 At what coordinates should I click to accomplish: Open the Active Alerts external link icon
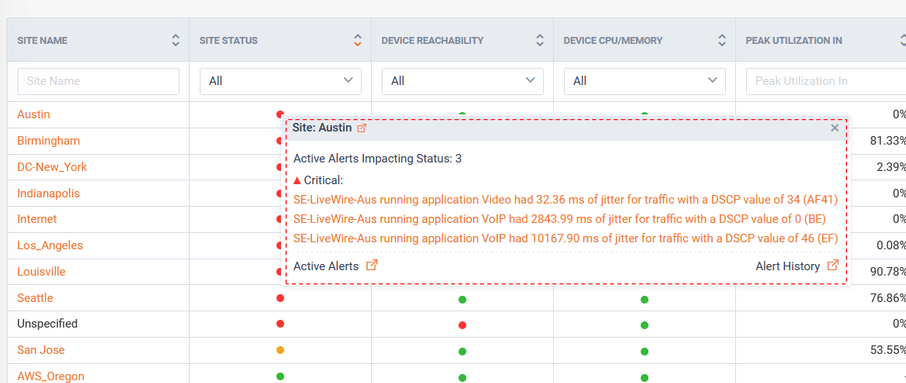point(373,266)
